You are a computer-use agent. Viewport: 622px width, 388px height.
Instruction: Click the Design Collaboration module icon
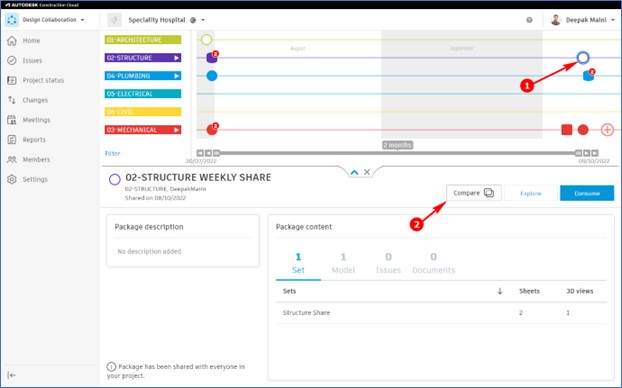pos(12,20)
